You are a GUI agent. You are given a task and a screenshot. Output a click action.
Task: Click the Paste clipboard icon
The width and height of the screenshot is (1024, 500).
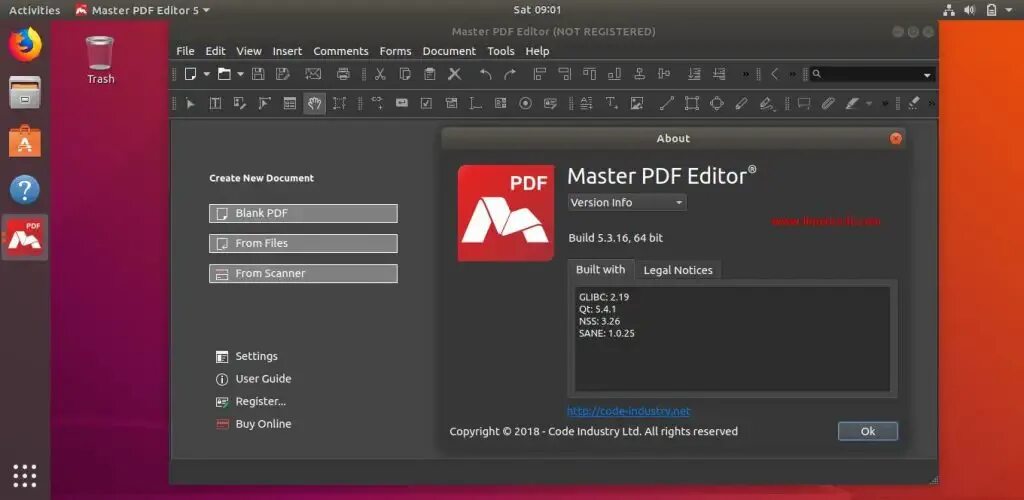429,74
